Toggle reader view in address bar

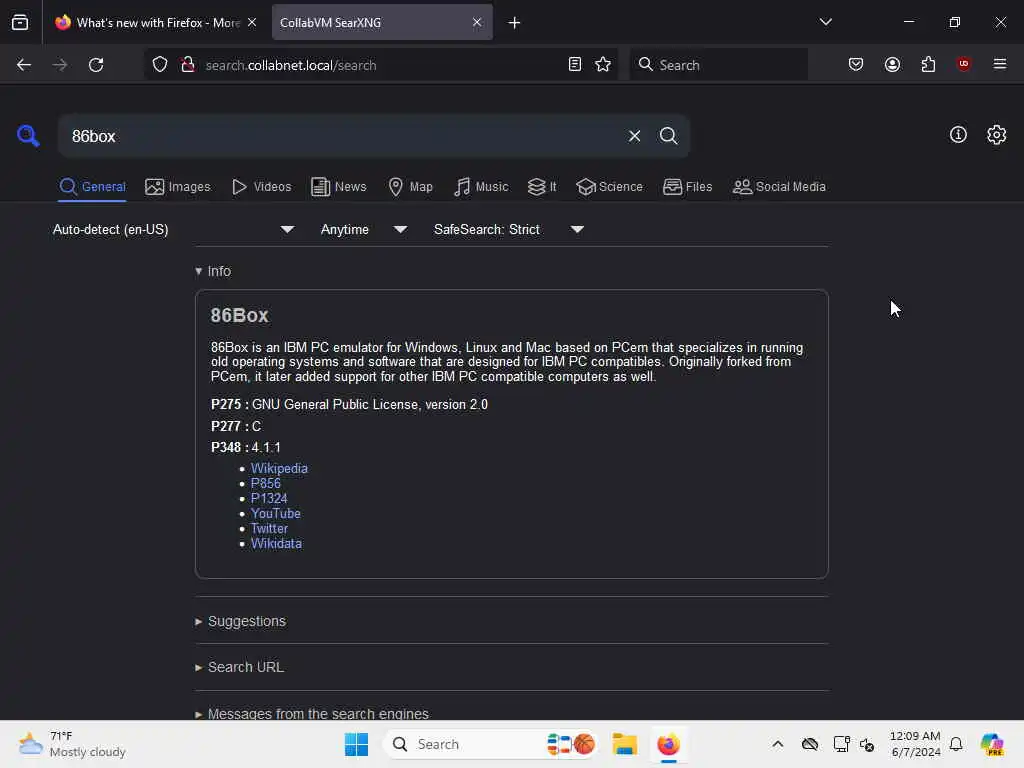(x=575, y=64)
